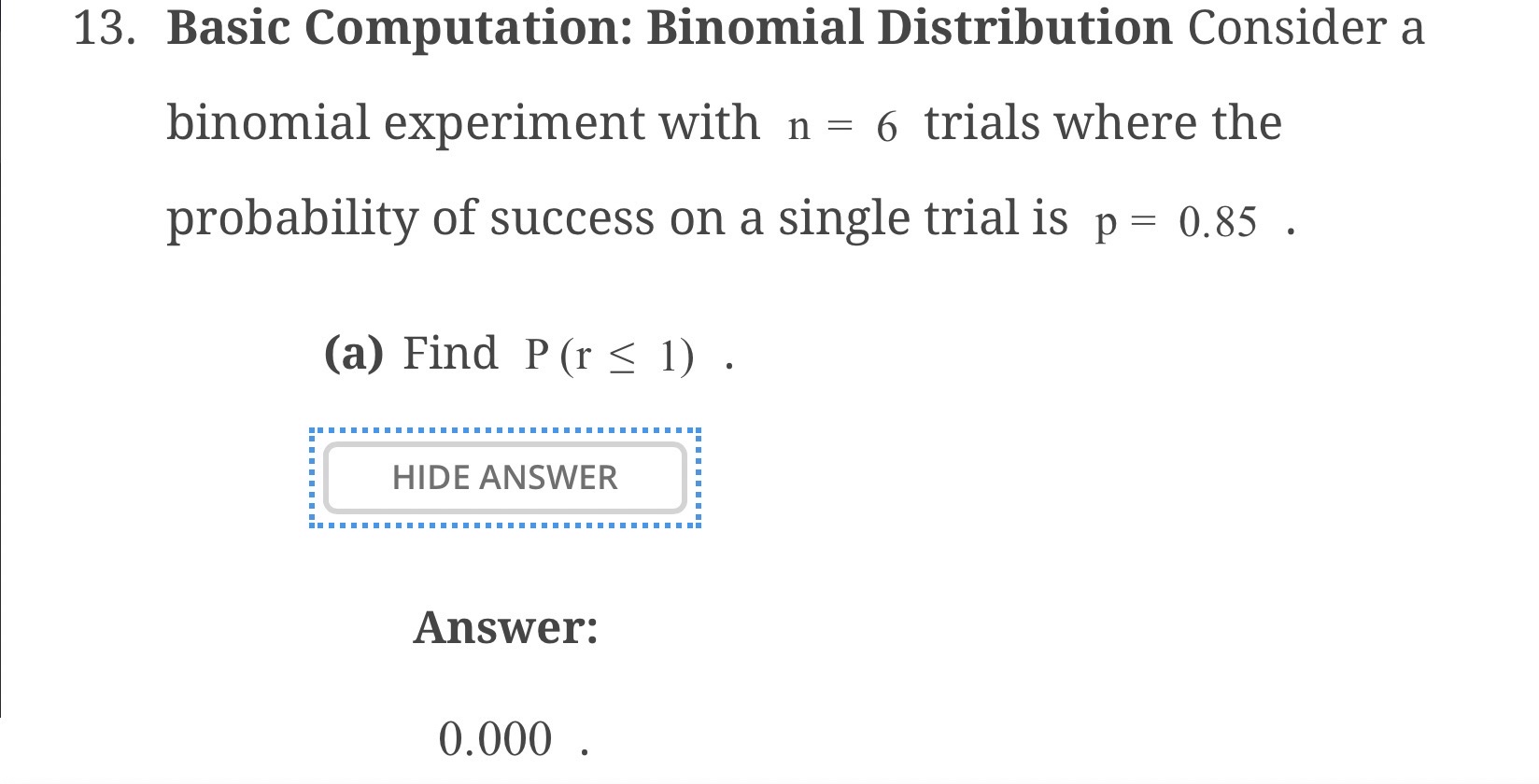This screenshot has width=1539, height=784.
Task: Select the phrase trials where the
Action: (x=1103, y=121)
